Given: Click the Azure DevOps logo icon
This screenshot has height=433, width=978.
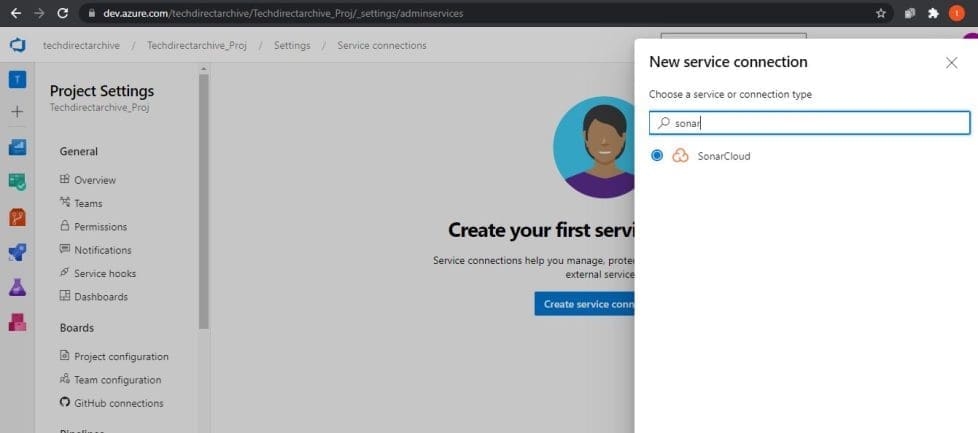Looking at the screenshot, I should 17,46.
